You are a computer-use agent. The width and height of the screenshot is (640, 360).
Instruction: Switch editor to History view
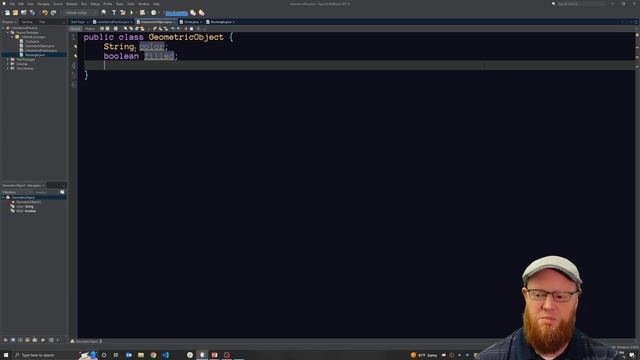pos(90,29)
